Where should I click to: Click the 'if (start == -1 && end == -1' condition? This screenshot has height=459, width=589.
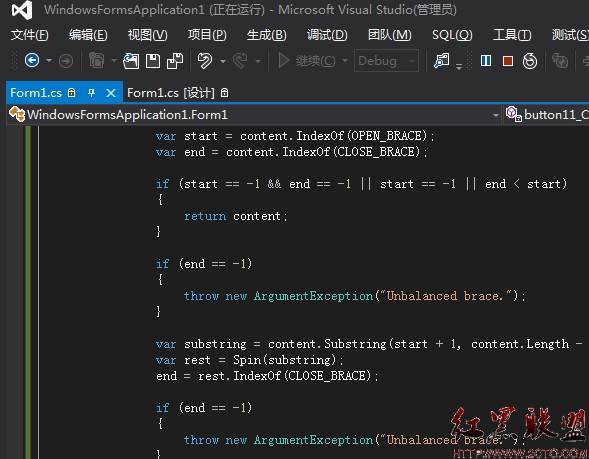click(254, 184)
